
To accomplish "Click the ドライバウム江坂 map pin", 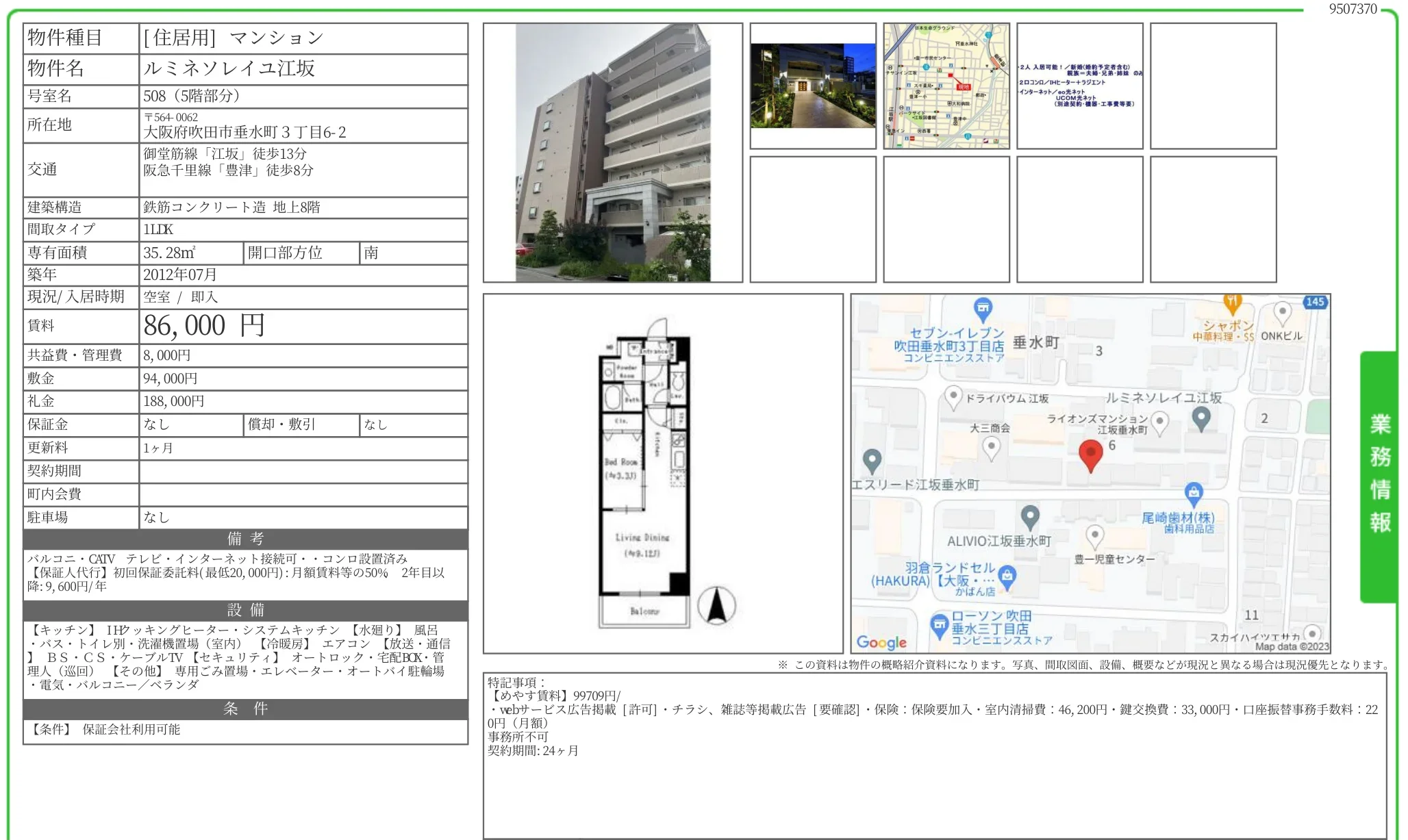I will (953, 397).
